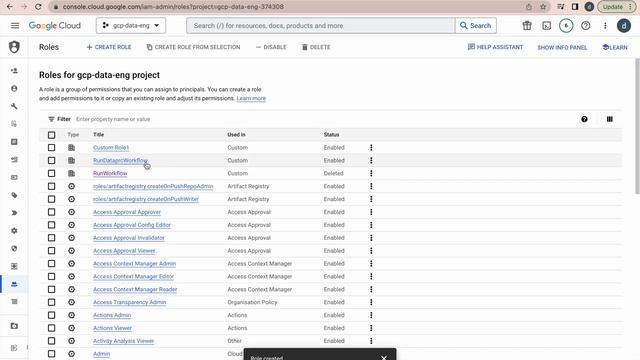Check the RunWorkflow checkbox

click(x=51, y=173)
